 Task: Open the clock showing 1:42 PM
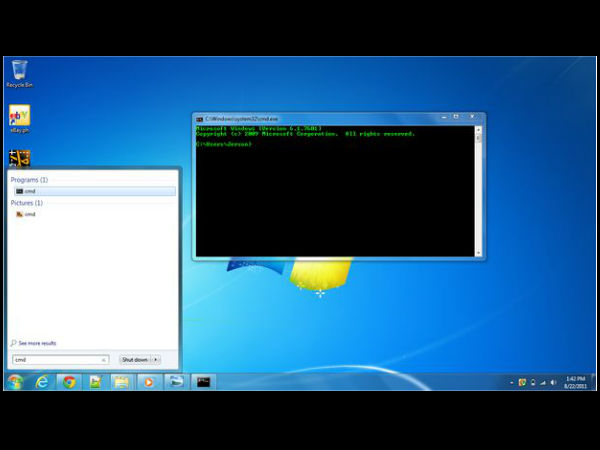coord(575,382)
